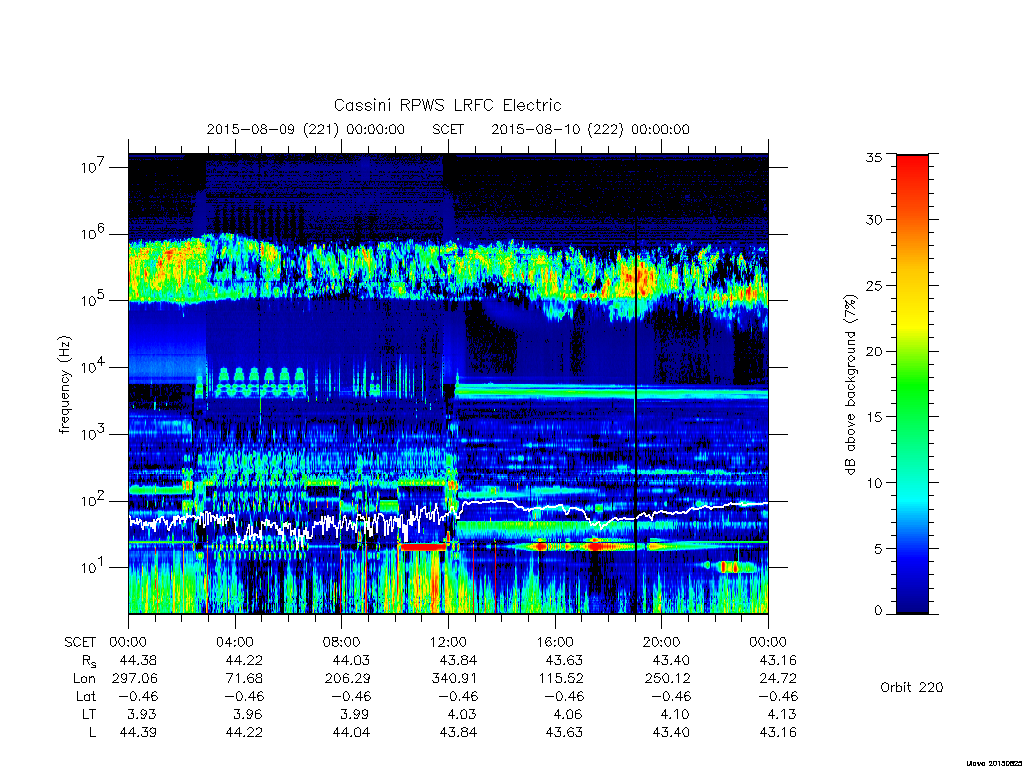
Task: Click the 10^7 frequency tick label
Action: (x=94, y=167)
